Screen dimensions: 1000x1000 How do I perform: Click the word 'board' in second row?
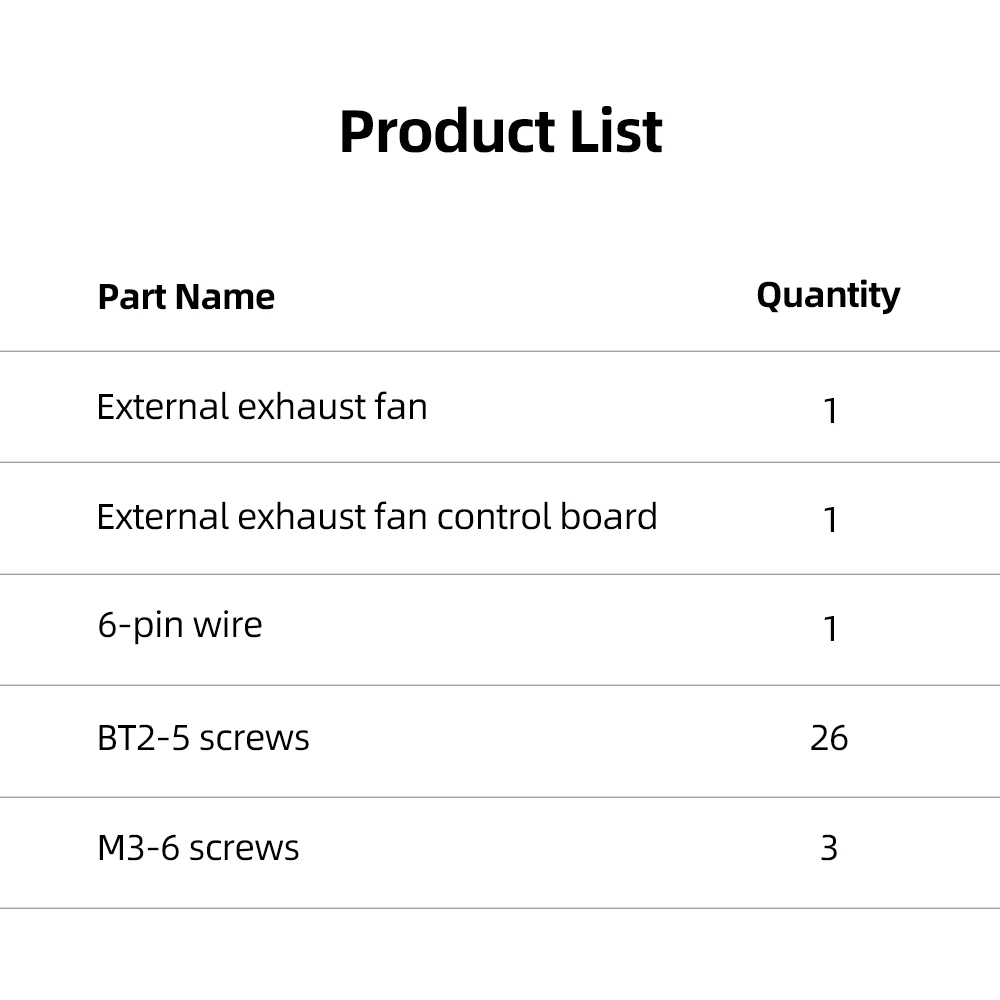pos(608,517)
